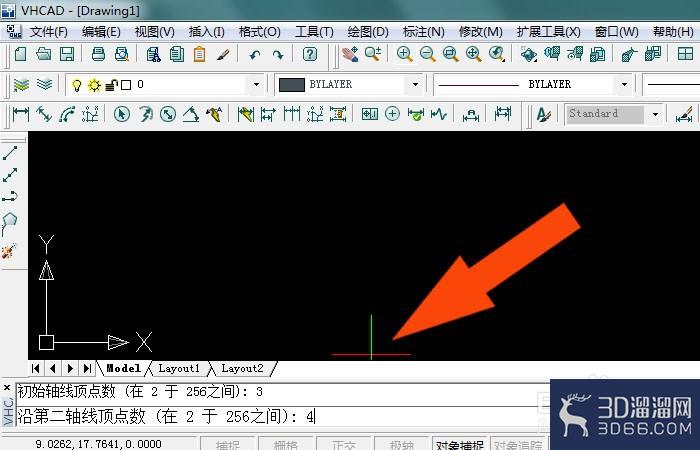The height and width of the screenshot is (450, 700).
Task: Expand the Standard dimension style dropdown
Action: (x=655, y=114)
